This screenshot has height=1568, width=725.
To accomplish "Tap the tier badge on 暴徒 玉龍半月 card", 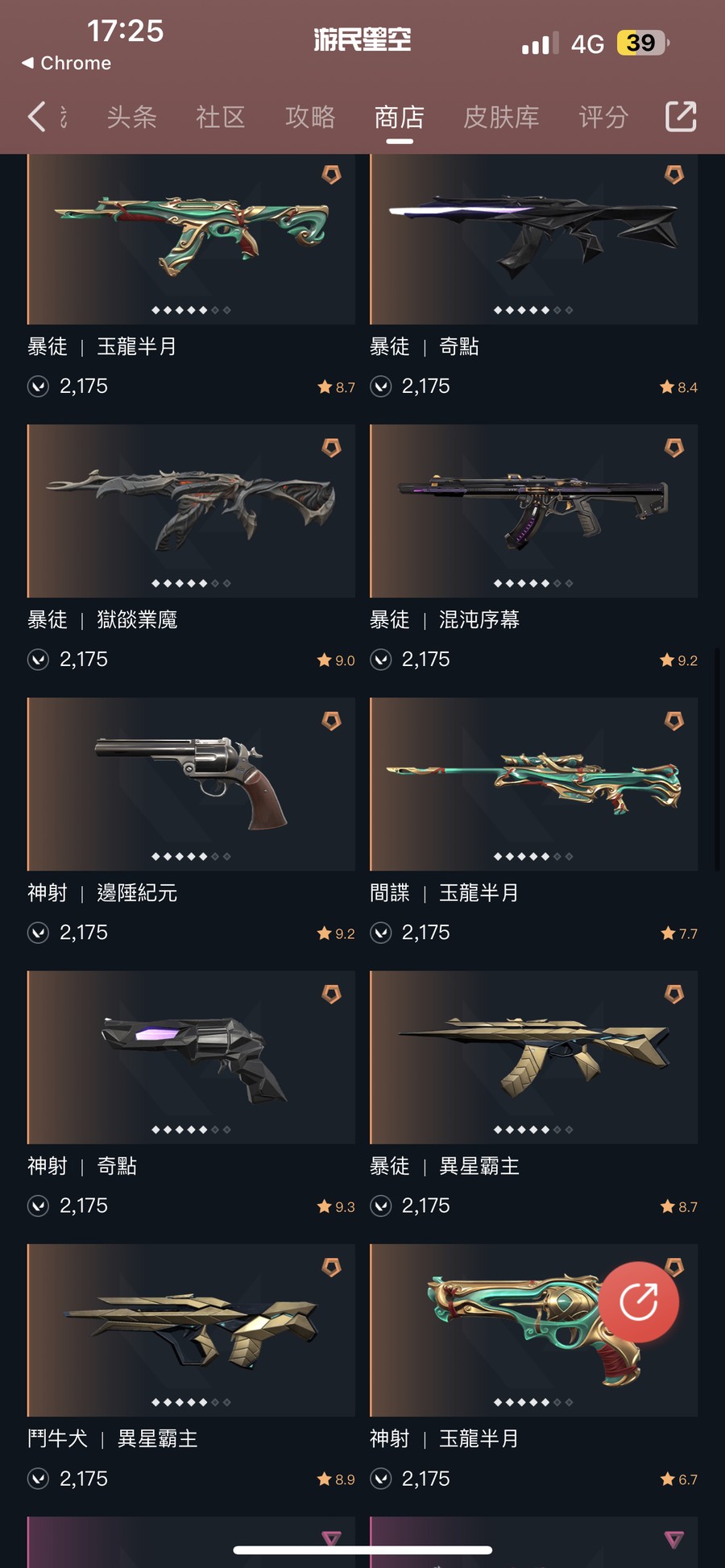I will (x=331, y=174).
